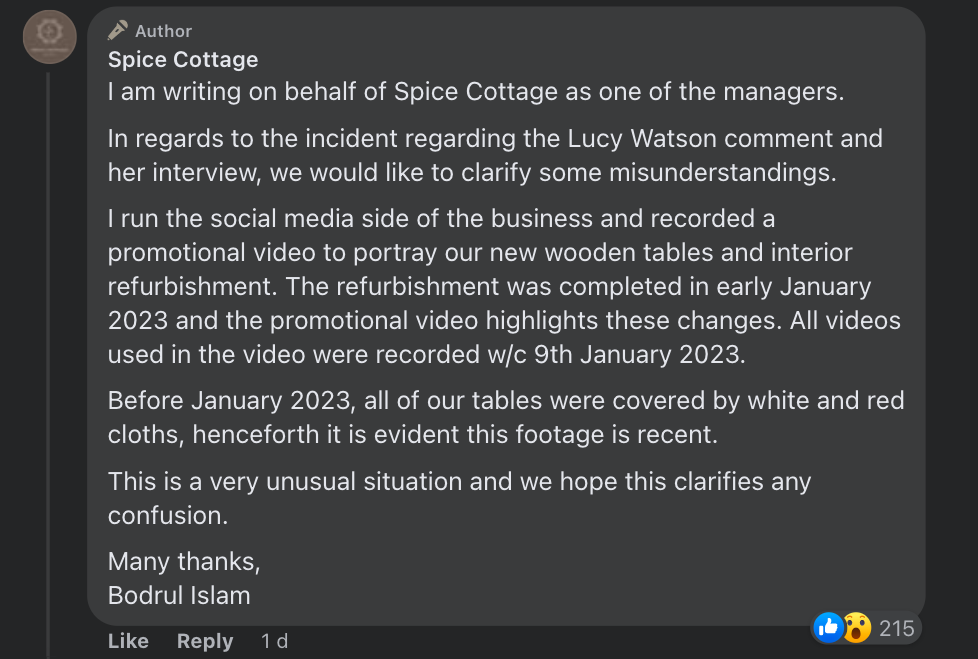Click the 'Before January 2023' paragraph

tap(506, 417)
